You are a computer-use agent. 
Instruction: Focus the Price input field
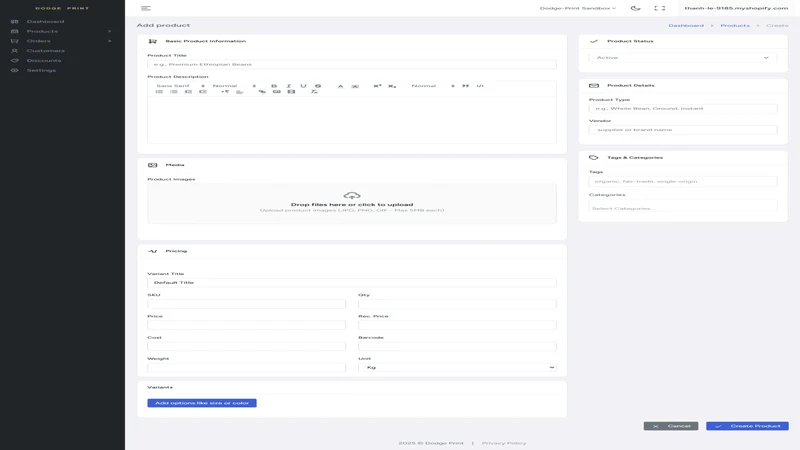point(246,325)
